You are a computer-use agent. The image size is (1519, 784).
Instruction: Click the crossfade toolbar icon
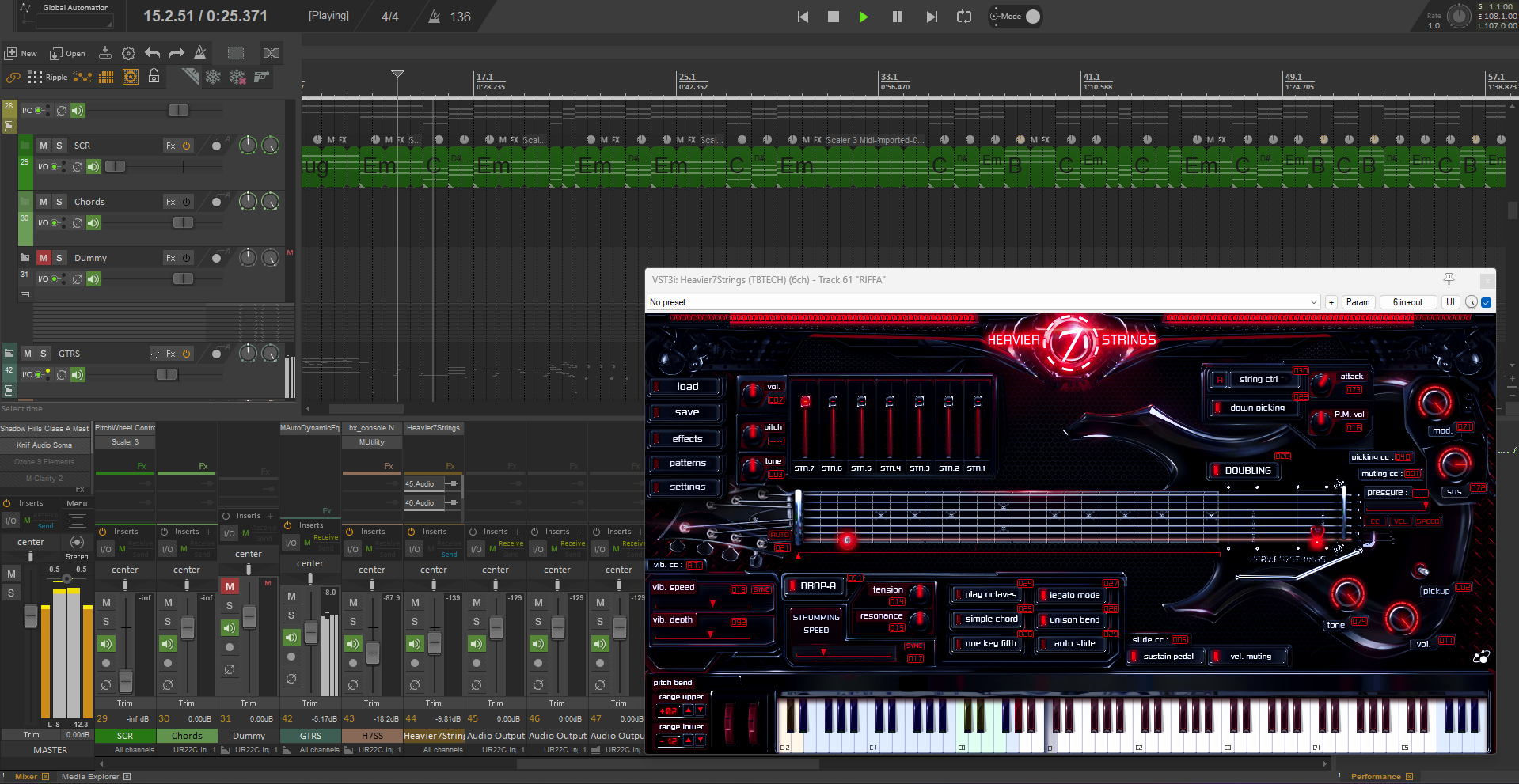click(x=271, y=53)
